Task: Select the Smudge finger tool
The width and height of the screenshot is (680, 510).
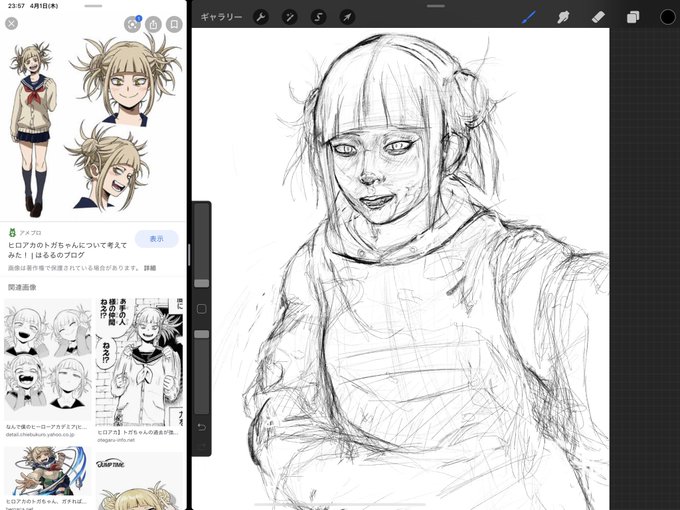Action: 563,17
